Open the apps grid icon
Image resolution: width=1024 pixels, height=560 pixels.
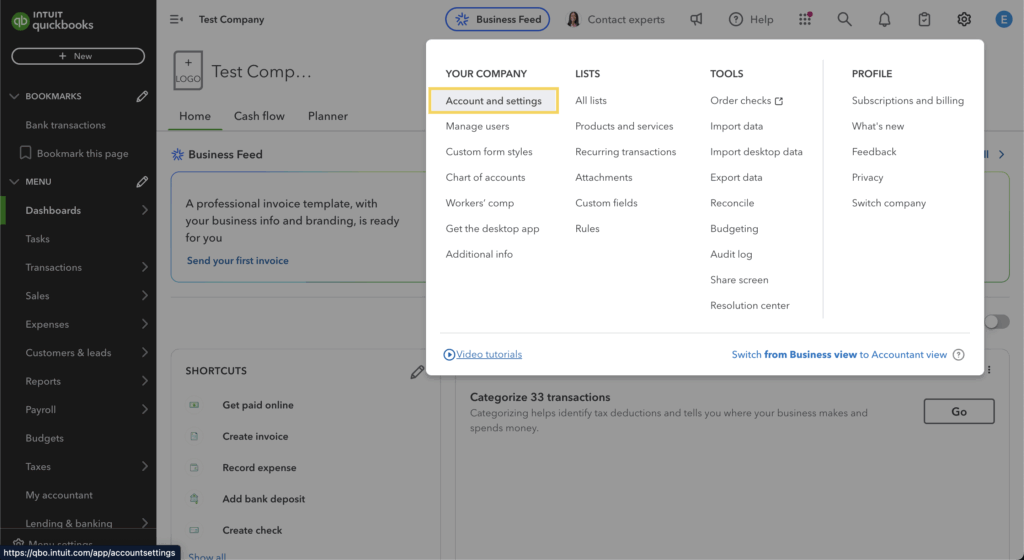(805, 19)
